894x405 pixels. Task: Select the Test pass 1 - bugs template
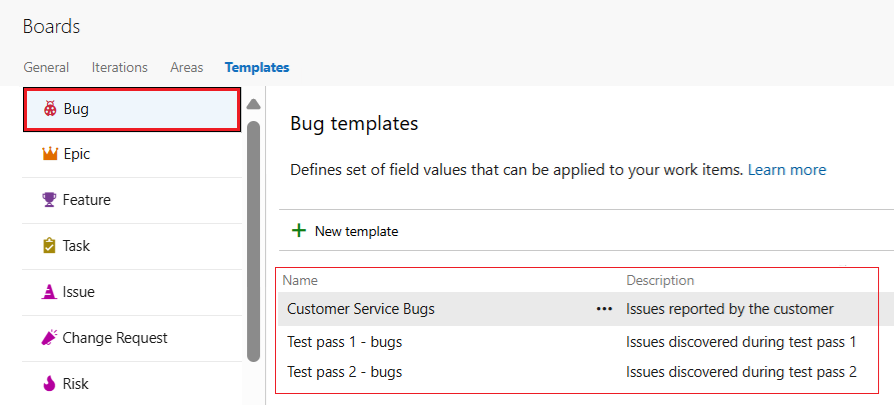pyautogui.click(x=344, y=342)
